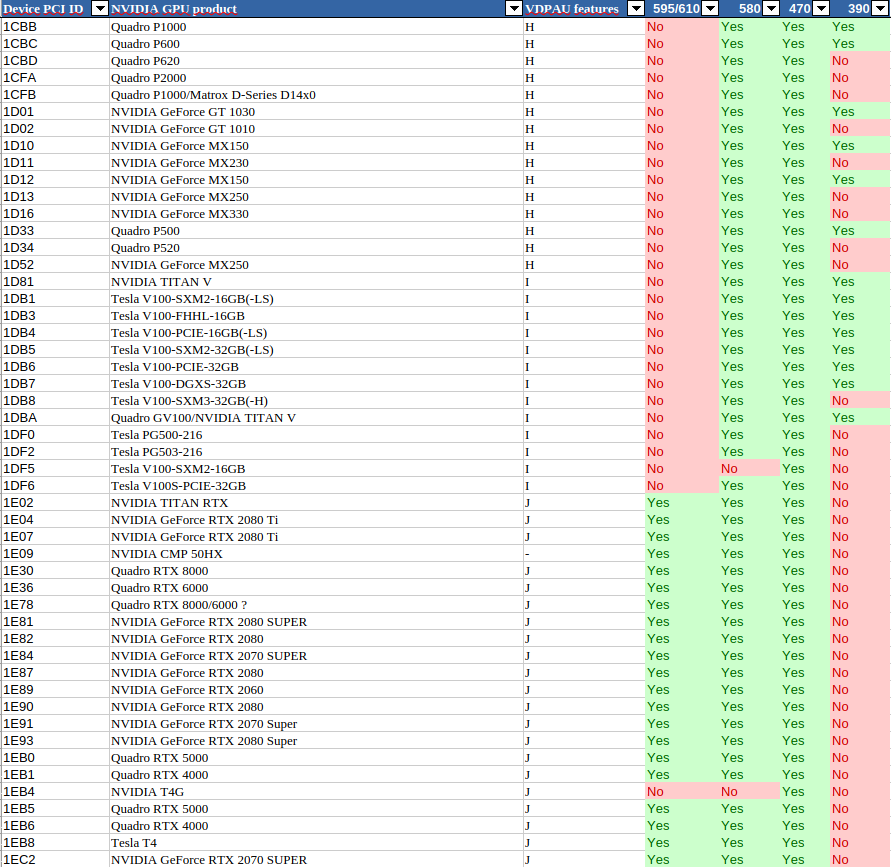Open the Device PCI ID filter dropdown
The image size is (891, 867).
pyautogui.click(x=100, y=8)
